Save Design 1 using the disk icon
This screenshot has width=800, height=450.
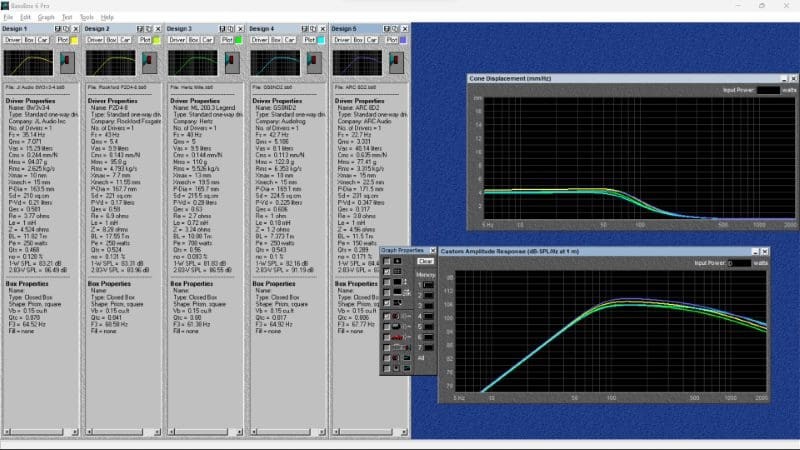(x=57, y=29)
